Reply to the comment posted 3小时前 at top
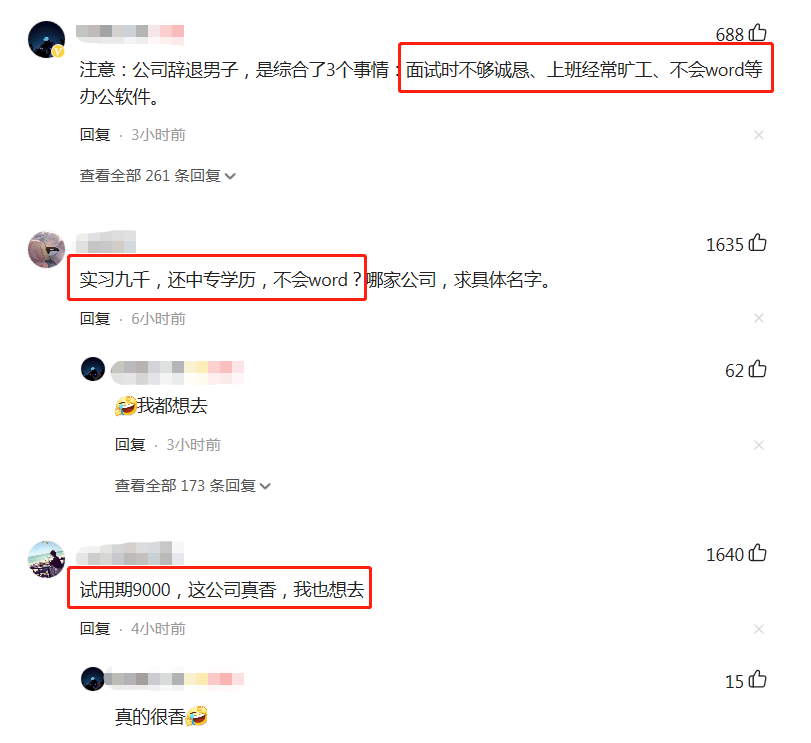Viewport: 811px width, 743px height. pyautogui.click(x=95, y=135)
